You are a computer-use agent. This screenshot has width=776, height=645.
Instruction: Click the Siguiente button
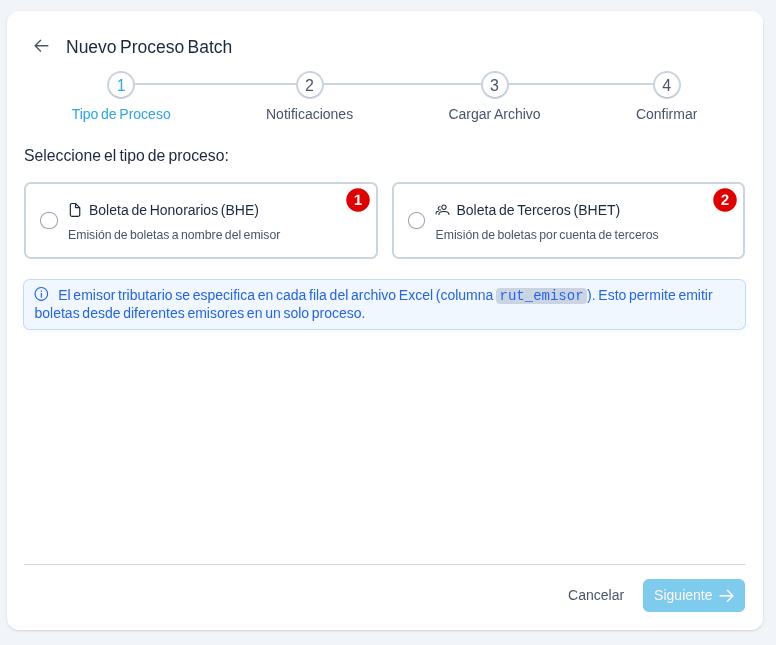coord(694,595)
